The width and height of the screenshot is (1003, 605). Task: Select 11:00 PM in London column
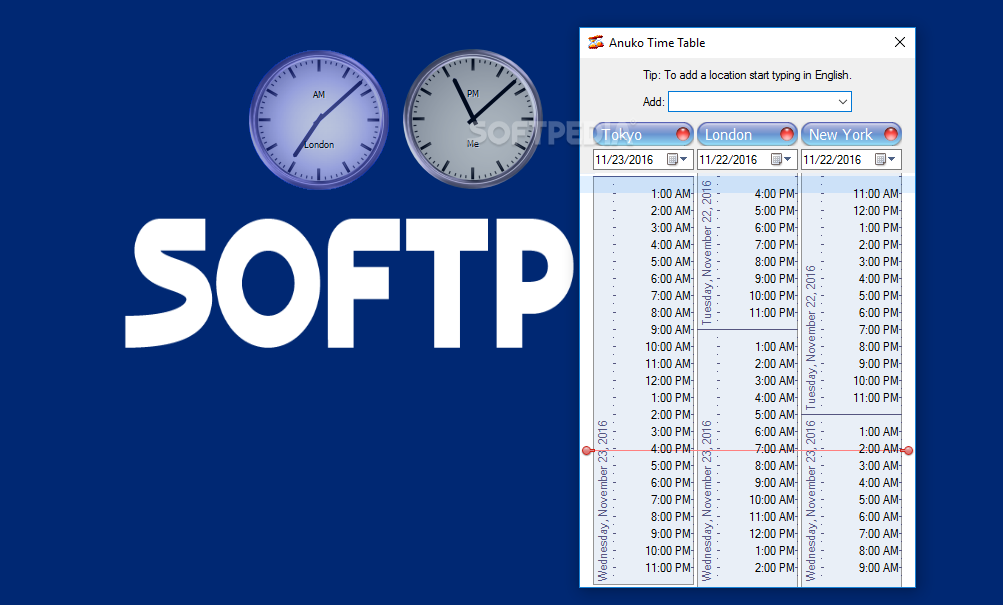[773, 313]
